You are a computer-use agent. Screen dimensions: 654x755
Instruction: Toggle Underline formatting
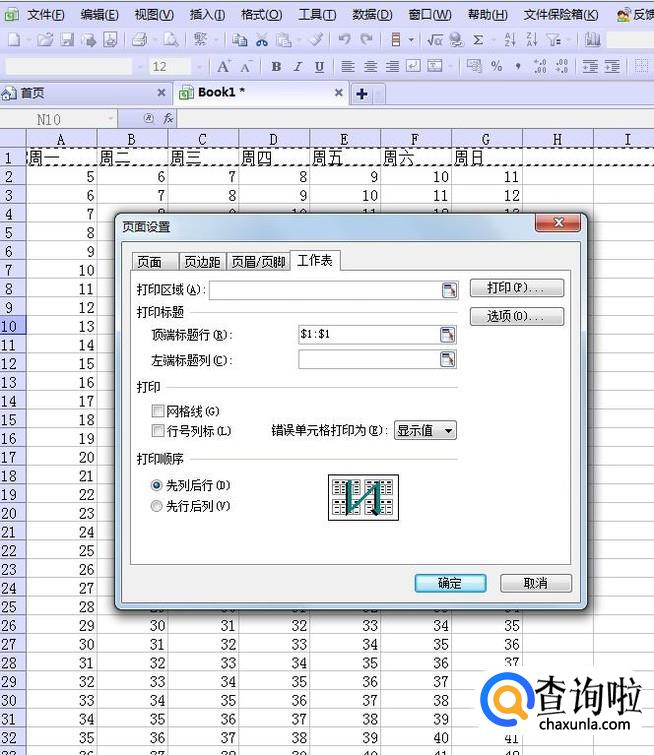coord(319,66)
